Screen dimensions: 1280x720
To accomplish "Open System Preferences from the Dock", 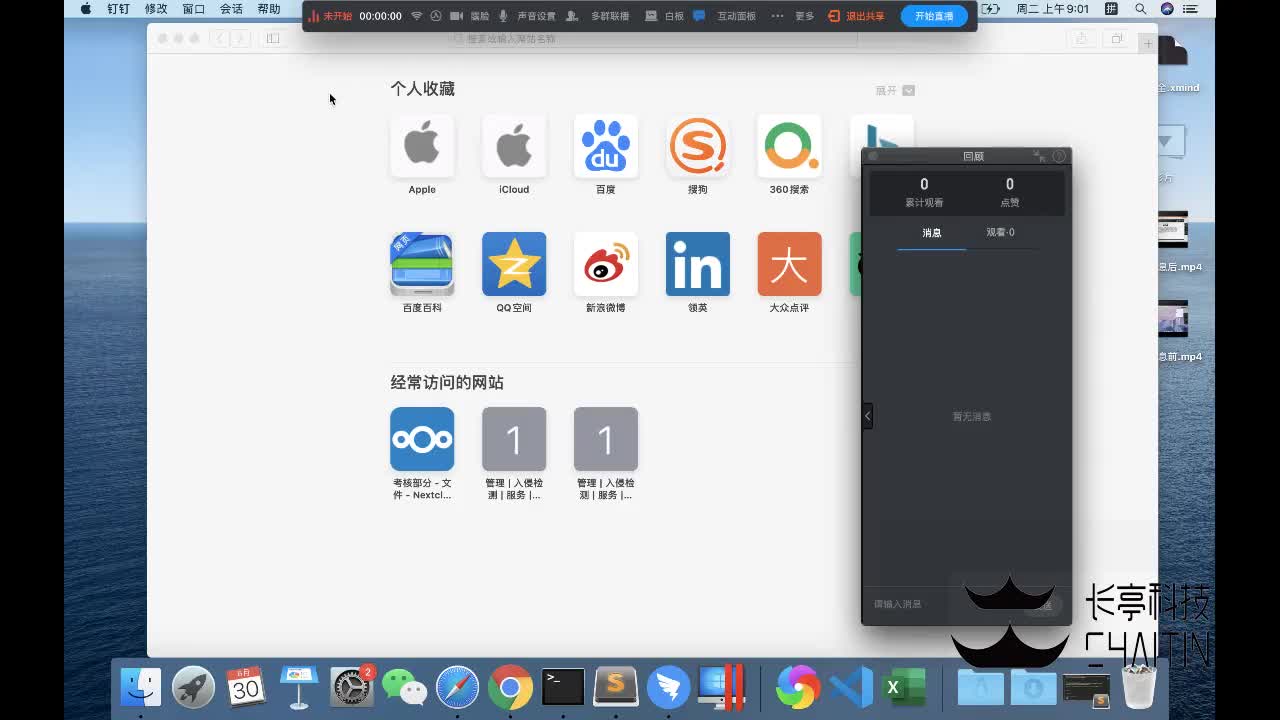I will pyautogui.click(x=351, y=687).
